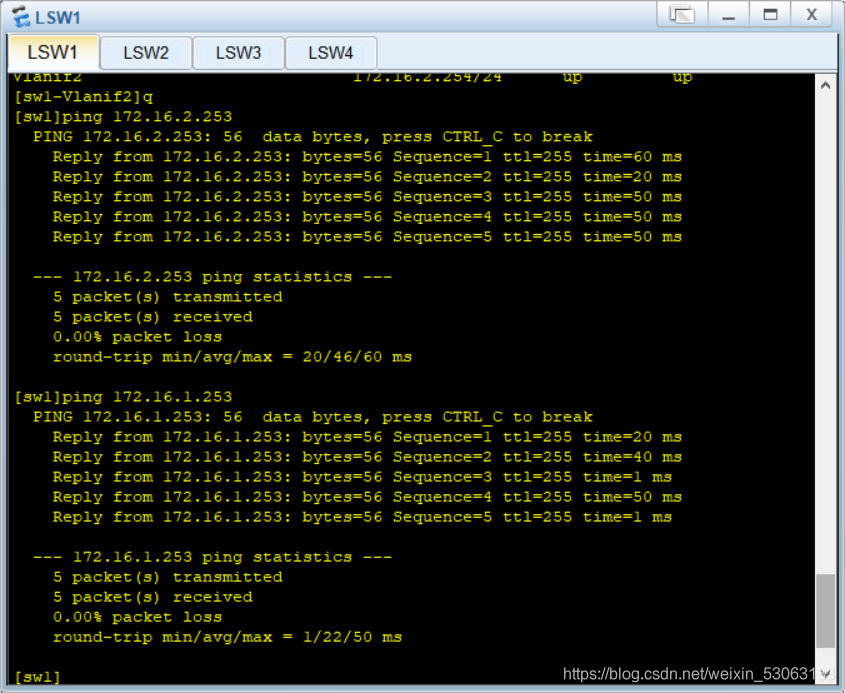
Task: Click 'round-trip min/avg/max = 20/46/60 ms' line
Action: click(232, 357)
